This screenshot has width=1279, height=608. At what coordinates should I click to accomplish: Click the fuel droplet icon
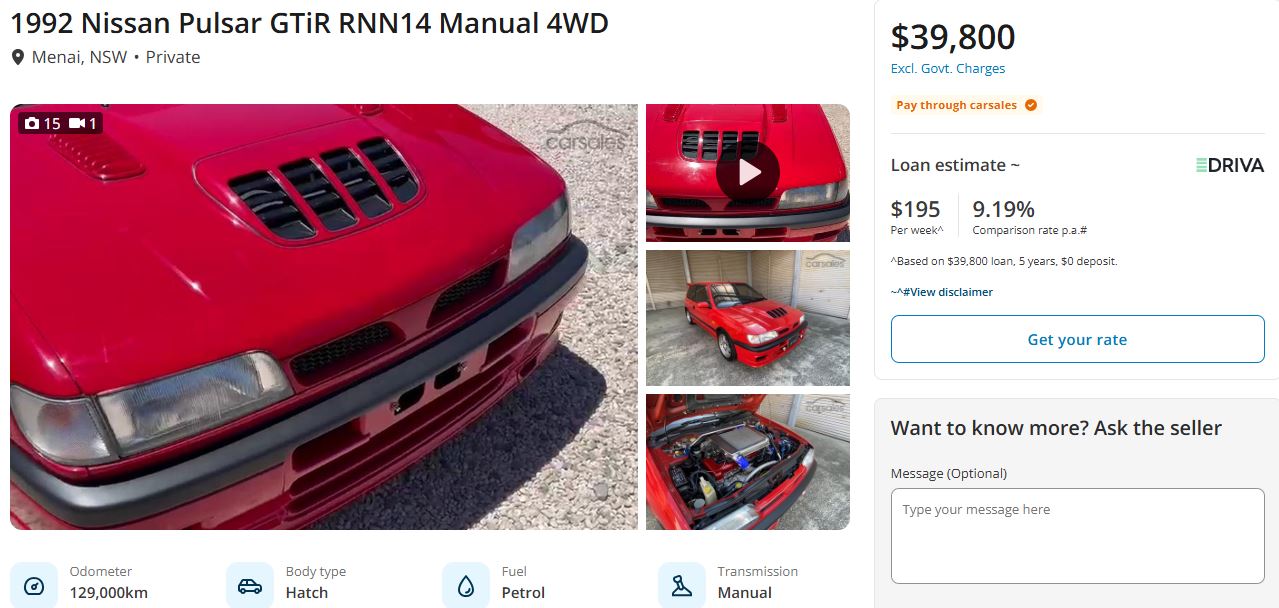click(466, 586)
